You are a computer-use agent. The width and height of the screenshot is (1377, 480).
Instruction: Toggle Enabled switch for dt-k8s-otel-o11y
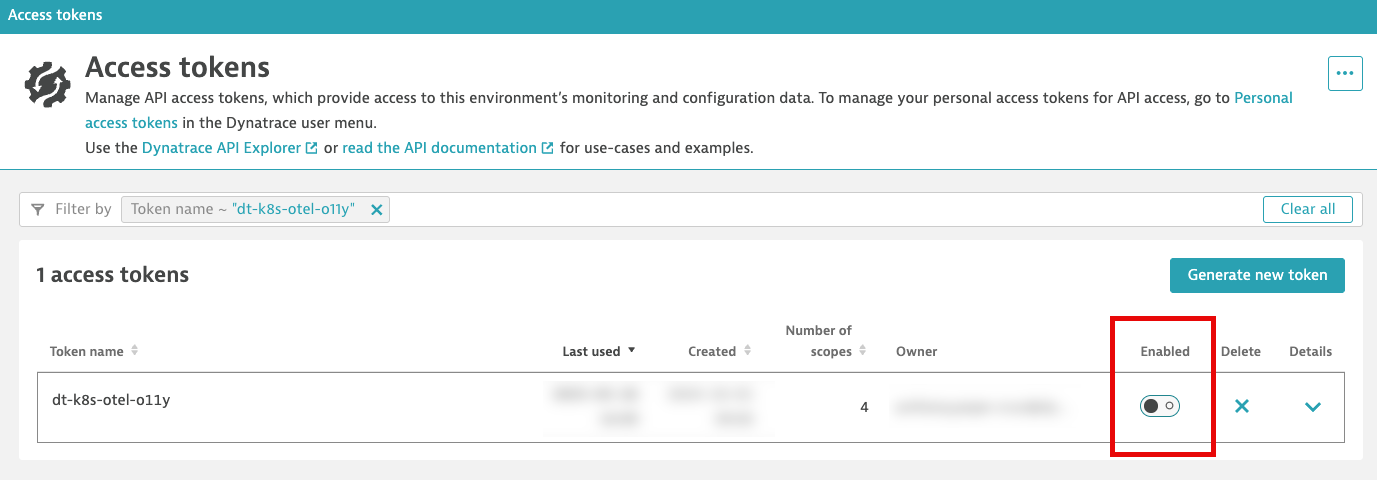tap(1160, 406)
